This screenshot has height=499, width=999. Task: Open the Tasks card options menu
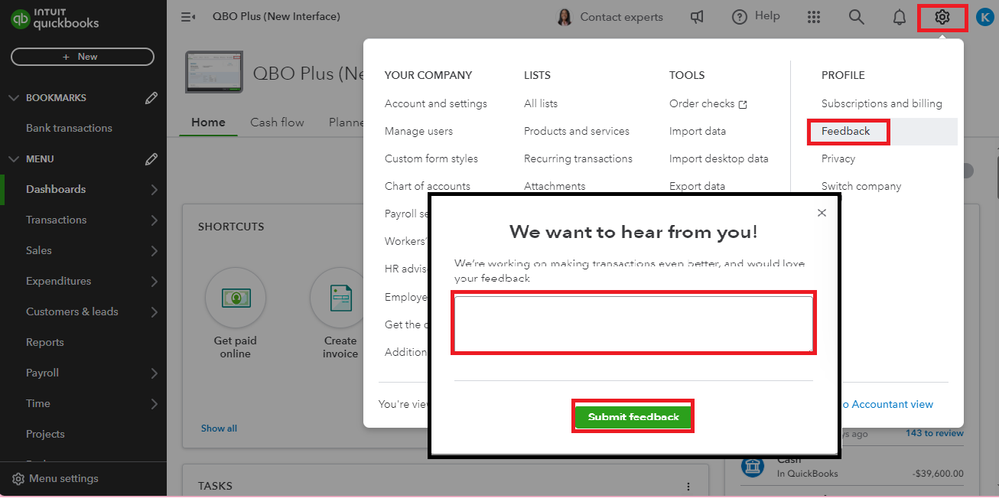(688, 486)
